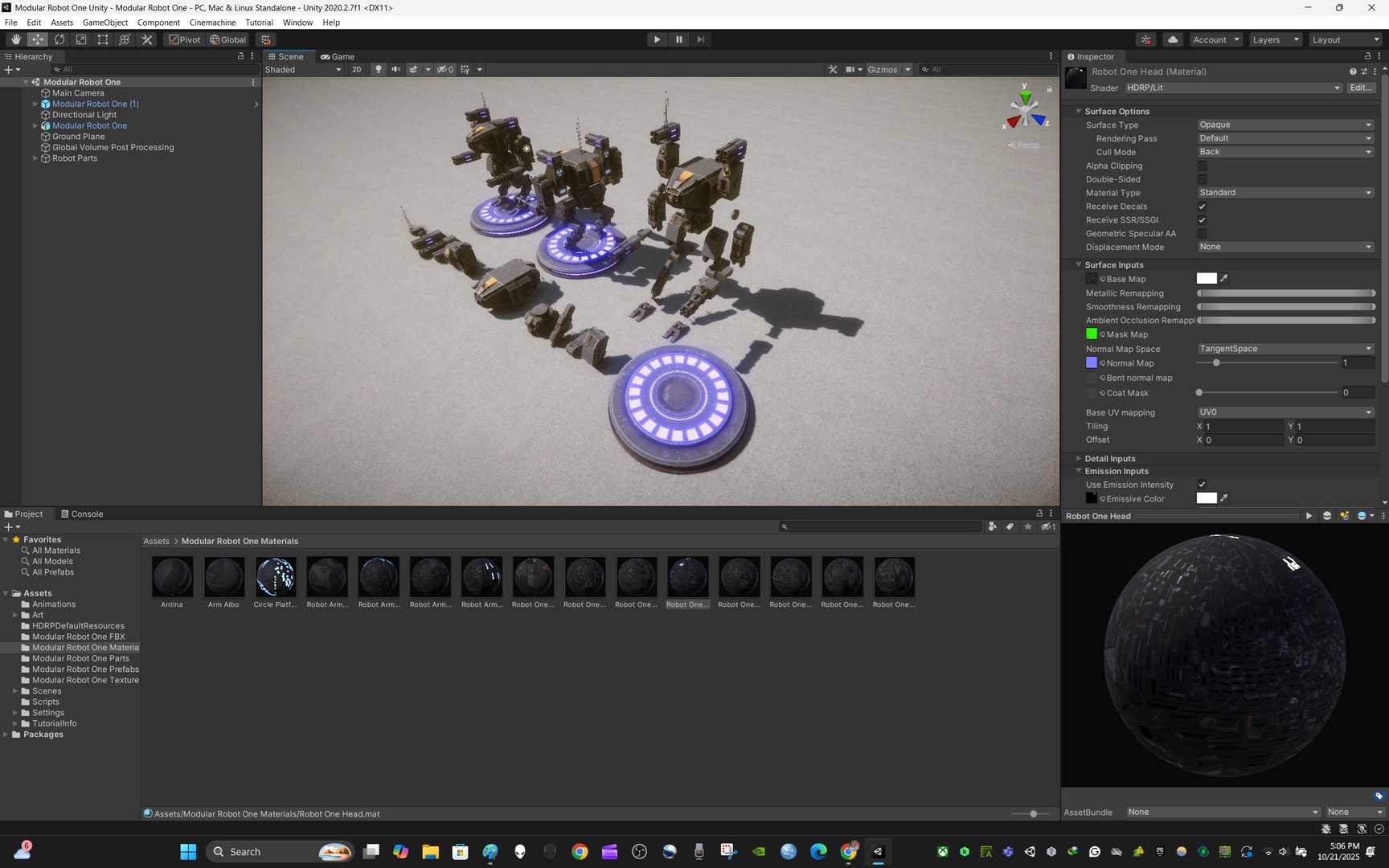Screen dimensions: 1389x868
Task: Lock the Hierarchy panel
Action: [x=240, y=56]
